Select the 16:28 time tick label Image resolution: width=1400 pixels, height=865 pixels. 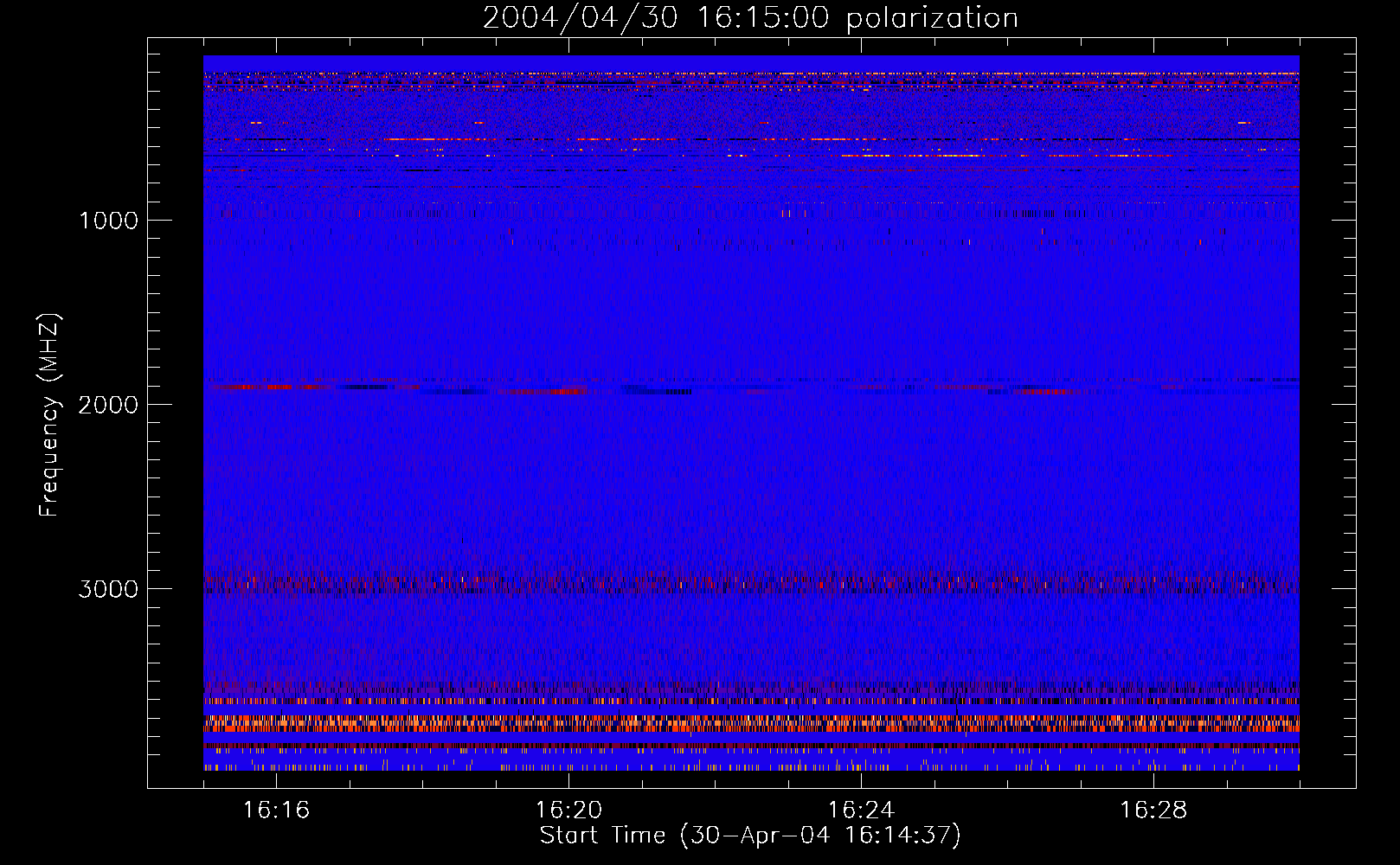pyautogui.click(x=1153, y=811)
